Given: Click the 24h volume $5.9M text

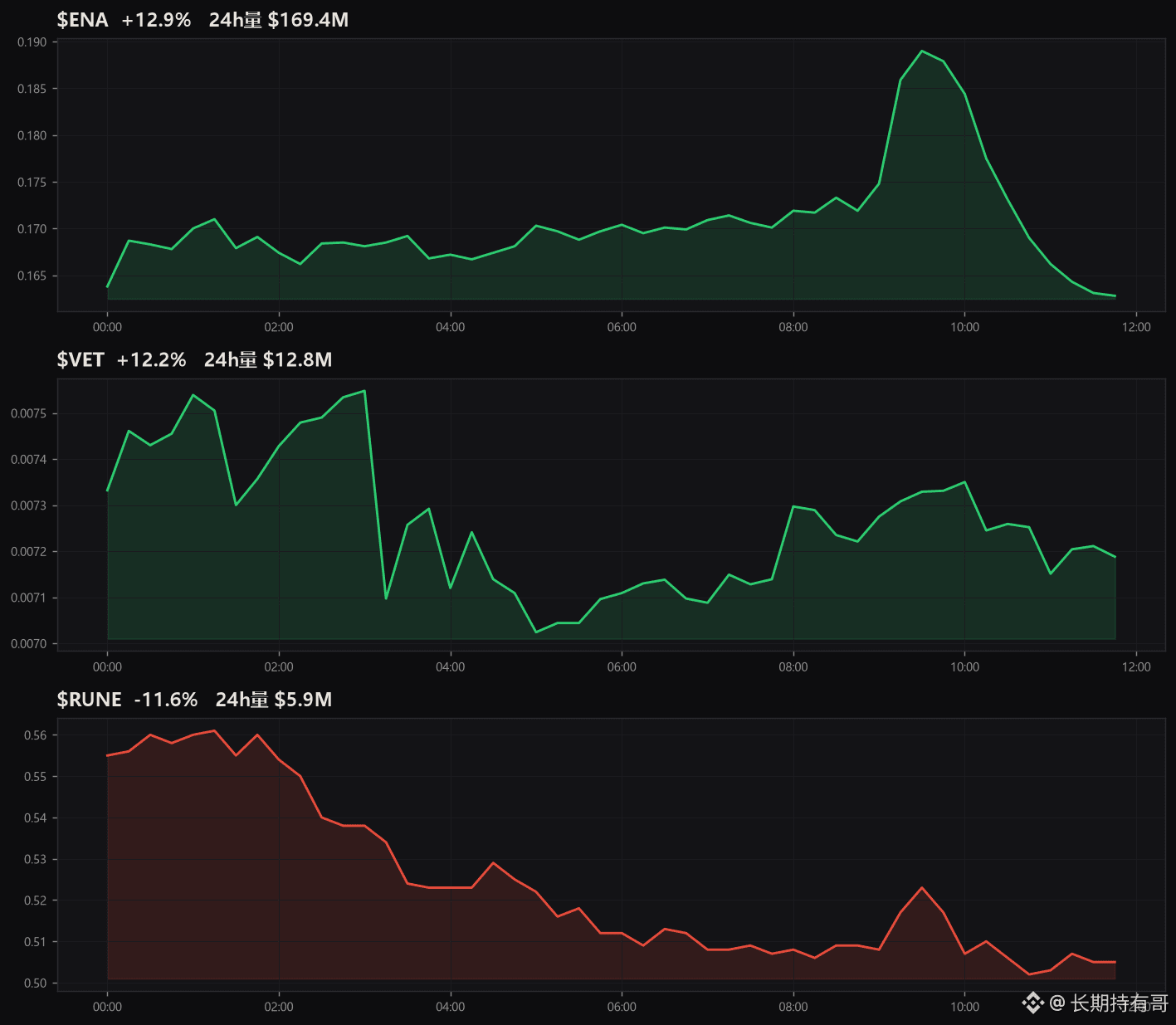Looking at the screenshot, I should point(274,700).
